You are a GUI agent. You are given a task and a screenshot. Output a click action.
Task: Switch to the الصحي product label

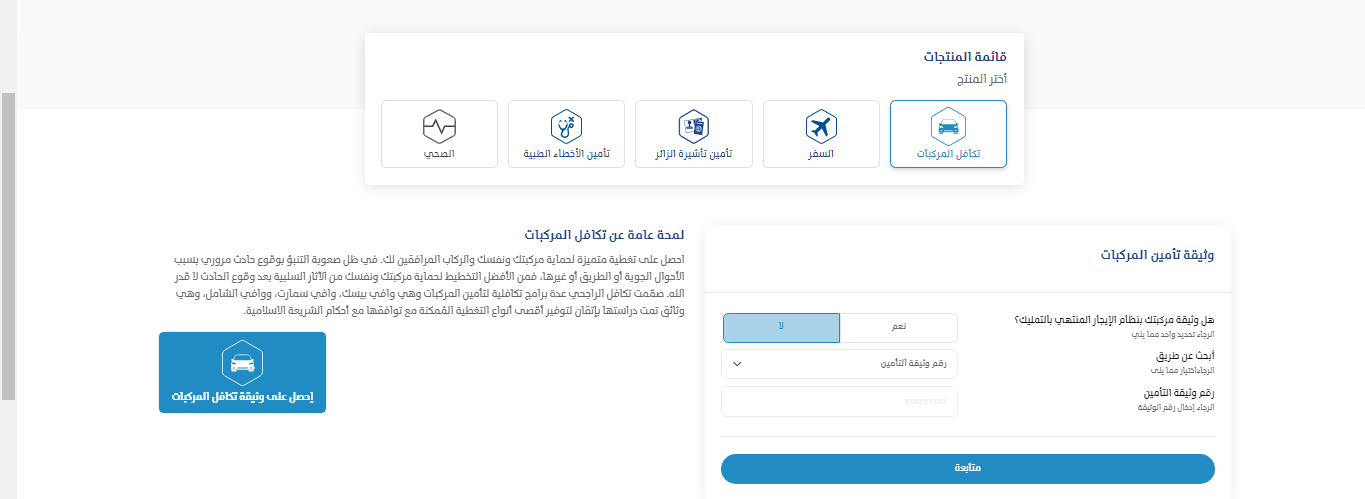(439, 155)
